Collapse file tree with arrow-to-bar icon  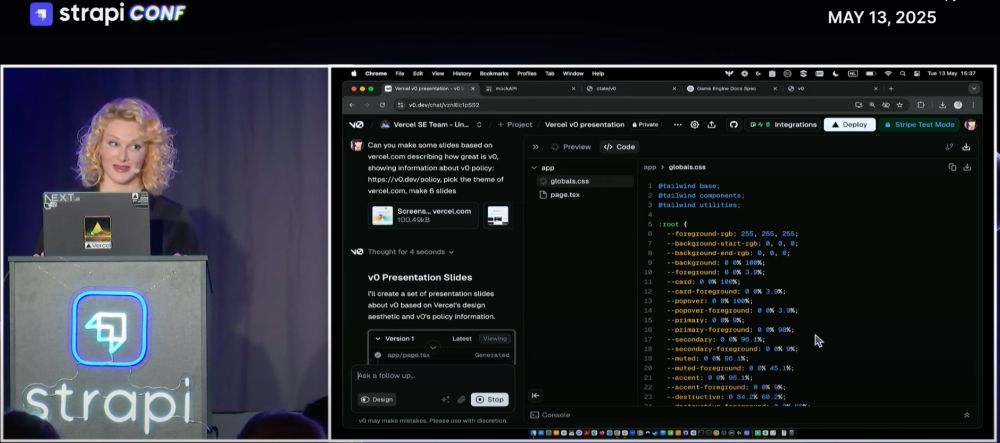coord(535,396)
